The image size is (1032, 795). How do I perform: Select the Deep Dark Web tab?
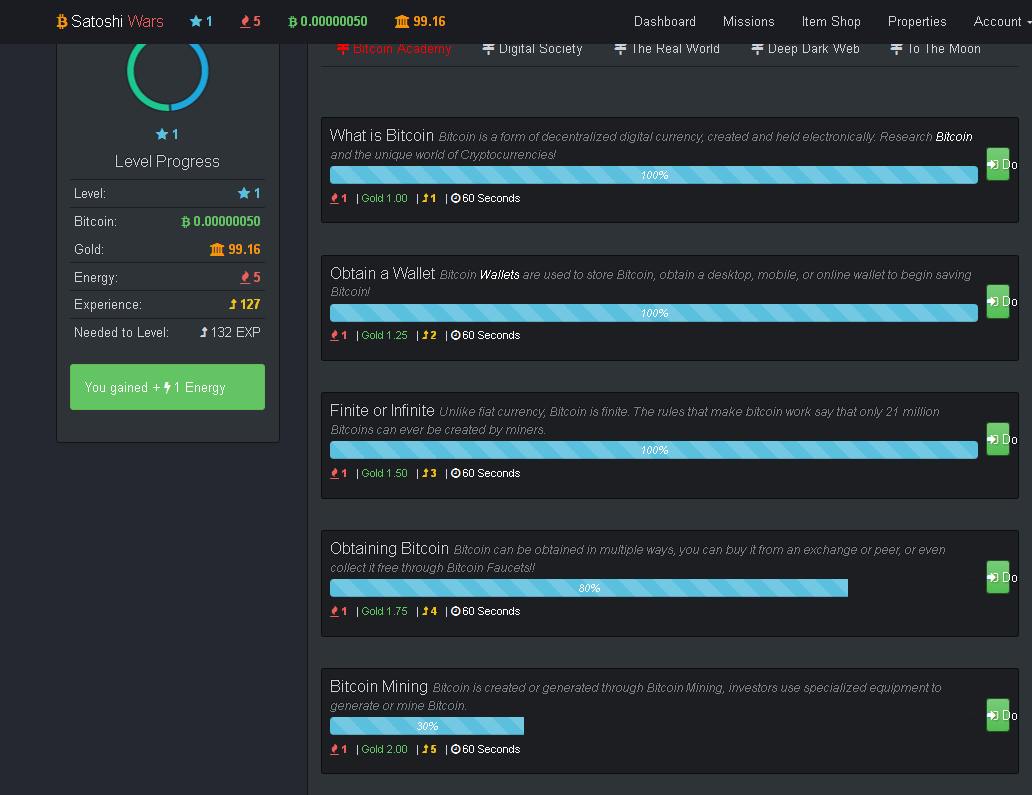click(805, 49)
